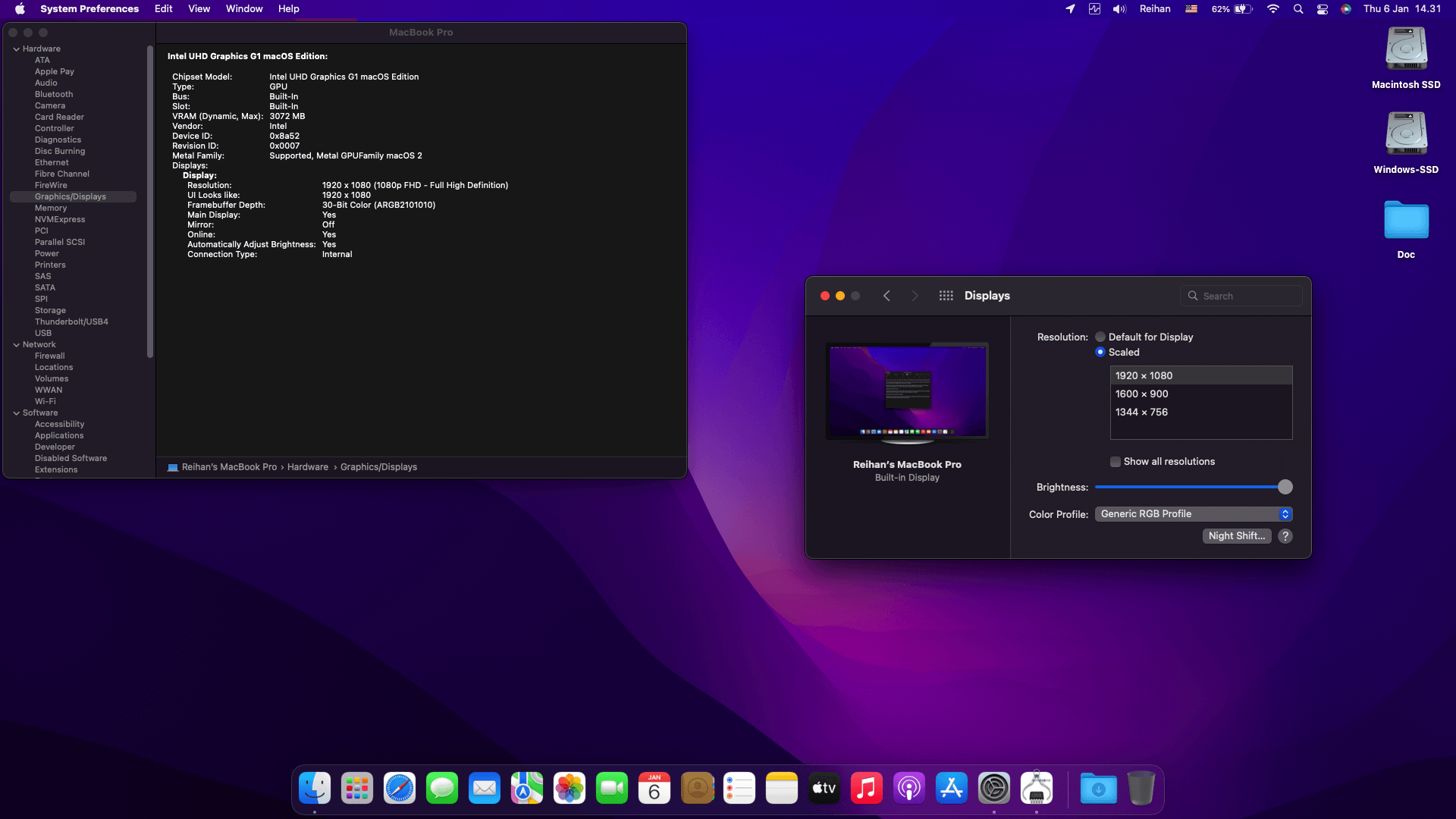Open Music app in Dock
The height and width of the screenshot is (819, 1456).
coord(867,789)
